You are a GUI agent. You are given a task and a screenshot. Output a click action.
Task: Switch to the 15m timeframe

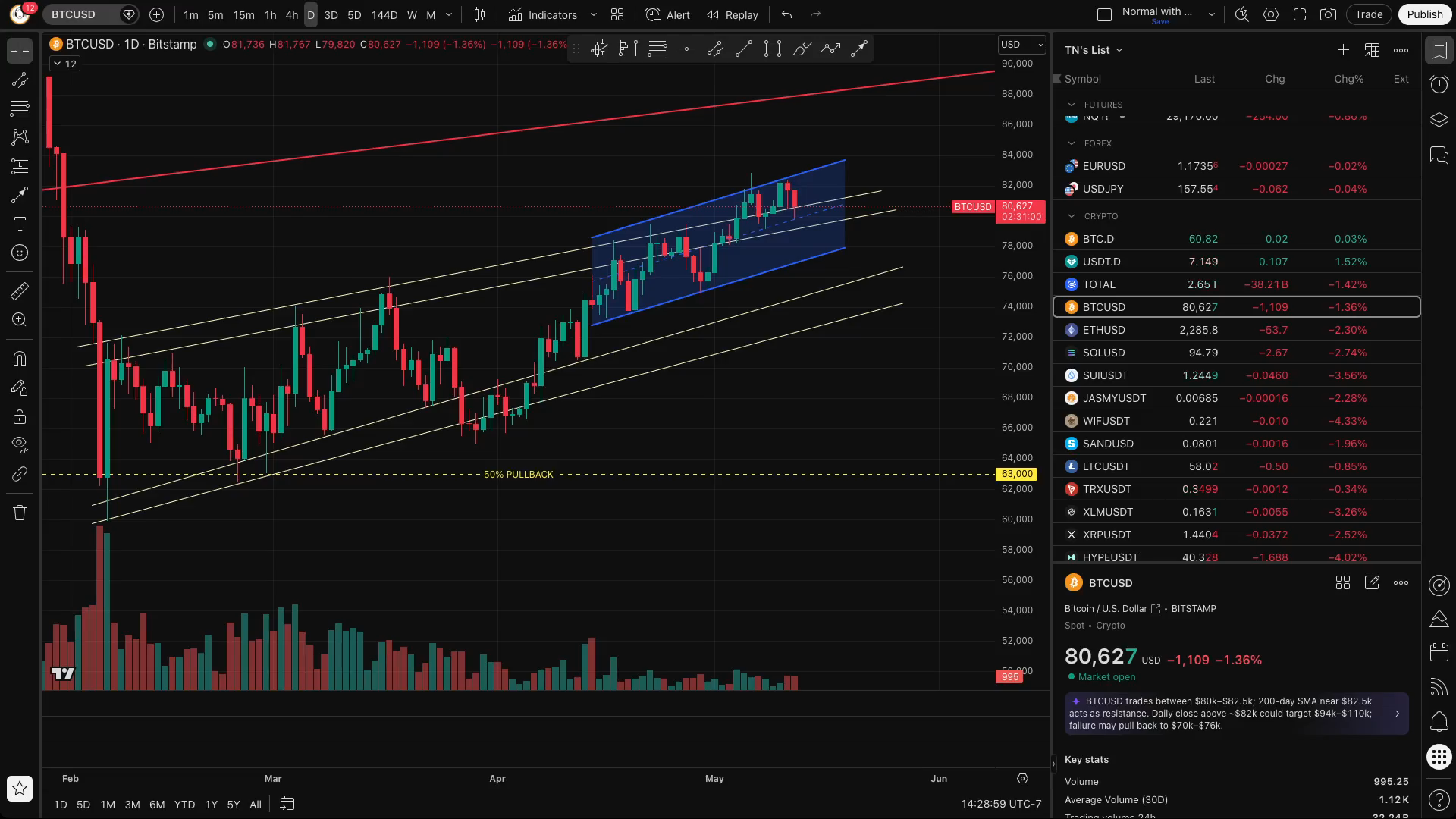point(243,14)
